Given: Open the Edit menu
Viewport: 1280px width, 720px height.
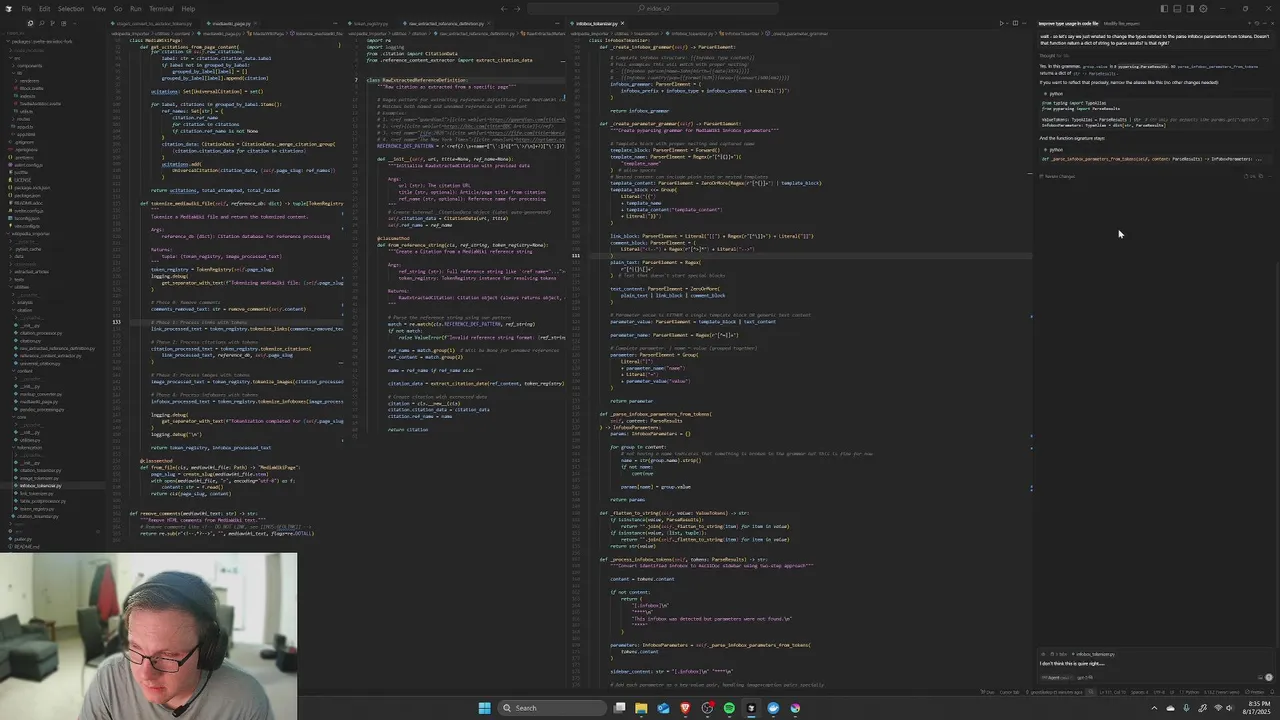Looking at the screenshot, I should [45, 9].
